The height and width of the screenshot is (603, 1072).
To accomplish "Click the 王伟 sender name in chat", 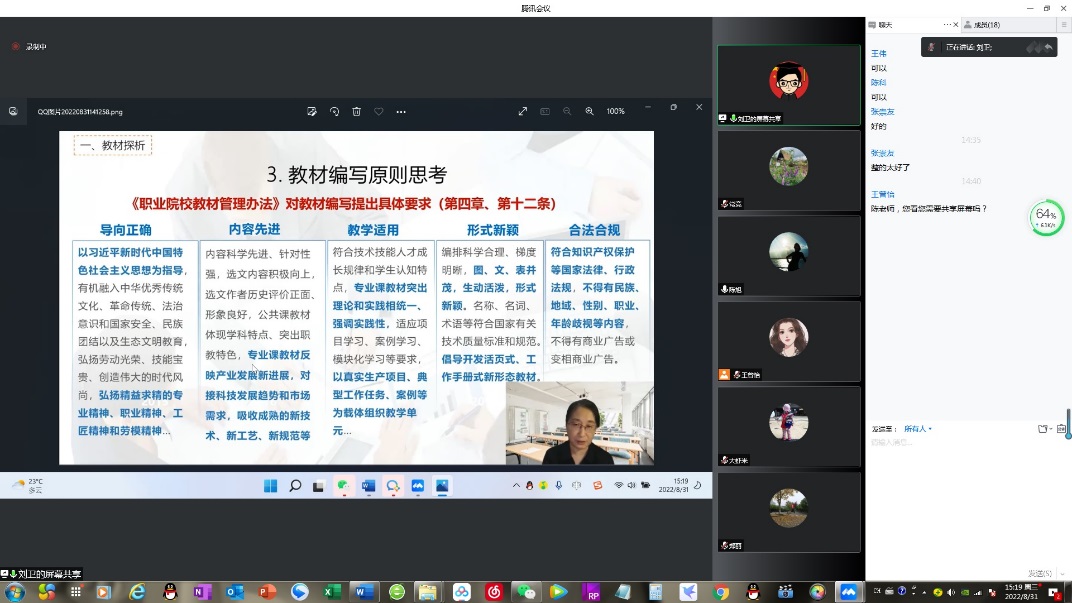I will coord(878,54).
